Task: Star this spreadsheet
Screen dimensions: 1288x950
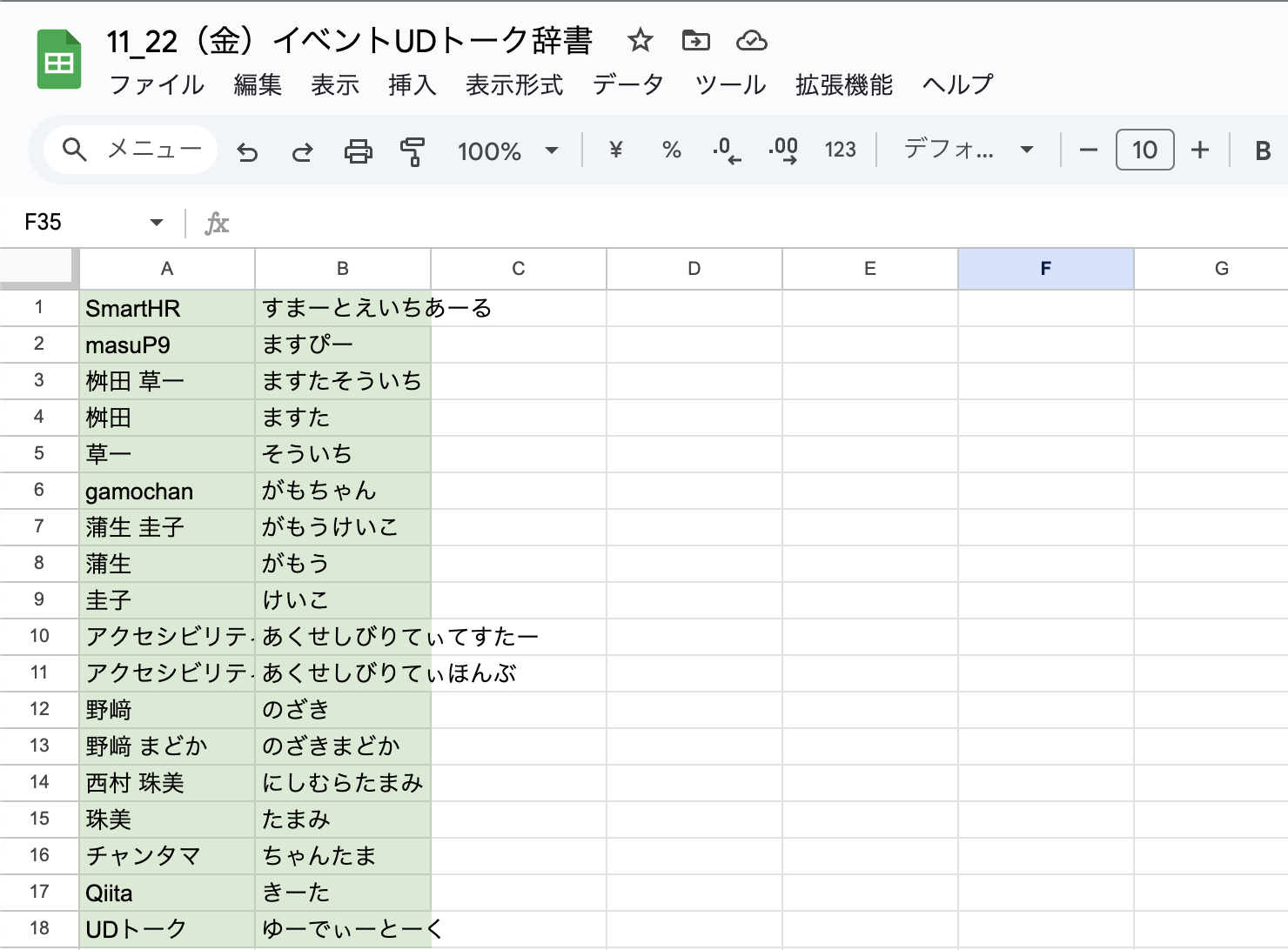Action: (641, 40)
